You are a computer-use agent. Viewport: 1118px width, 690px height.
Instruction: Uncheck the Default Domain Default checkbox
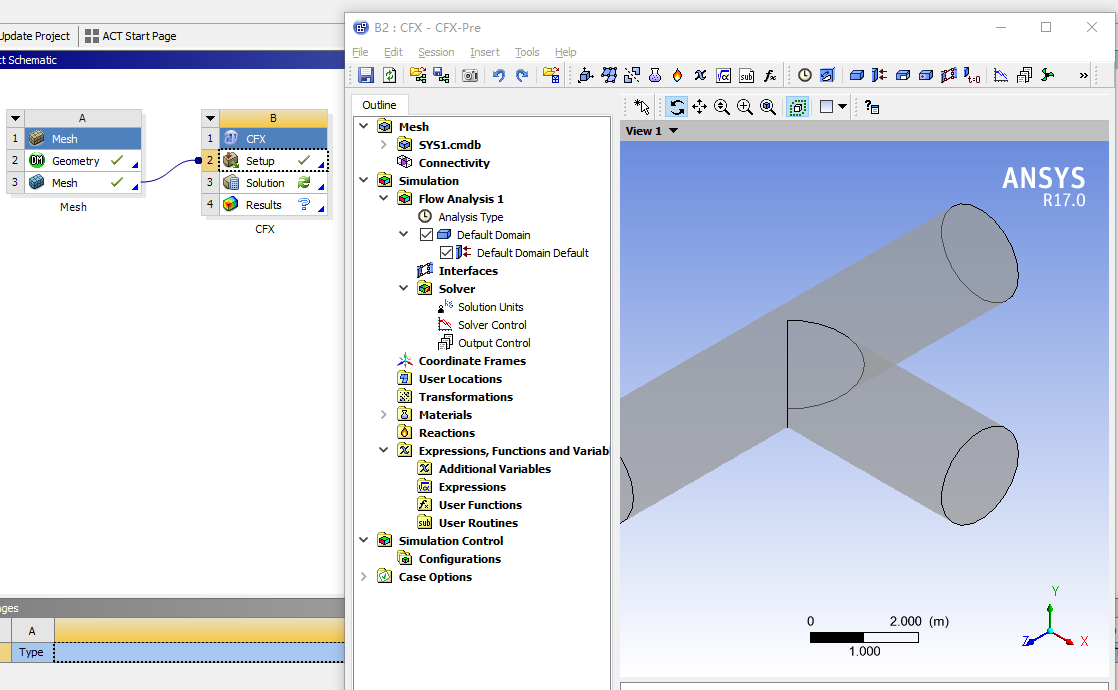446,252
